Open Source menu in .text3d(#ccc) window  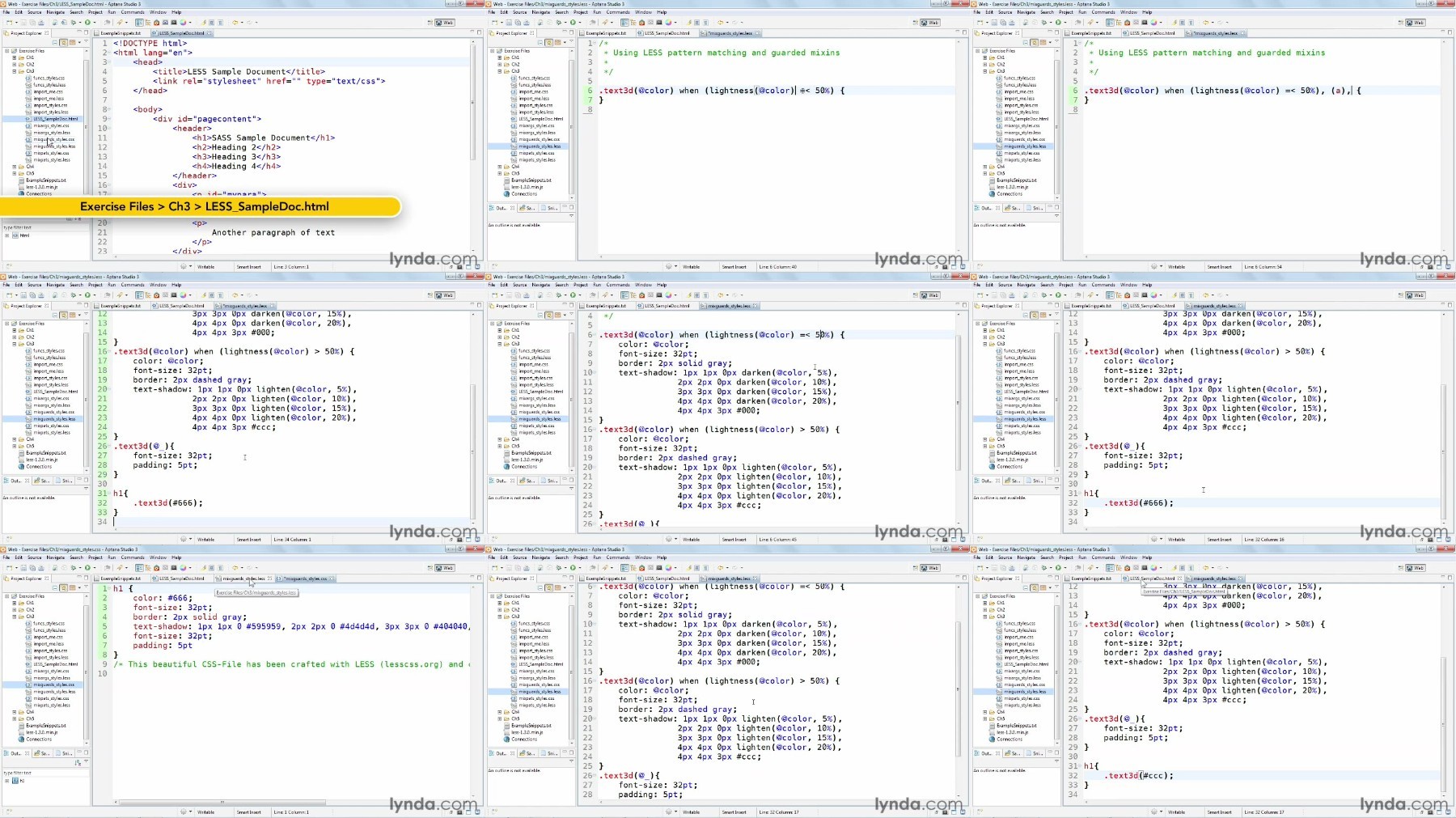1005,557
